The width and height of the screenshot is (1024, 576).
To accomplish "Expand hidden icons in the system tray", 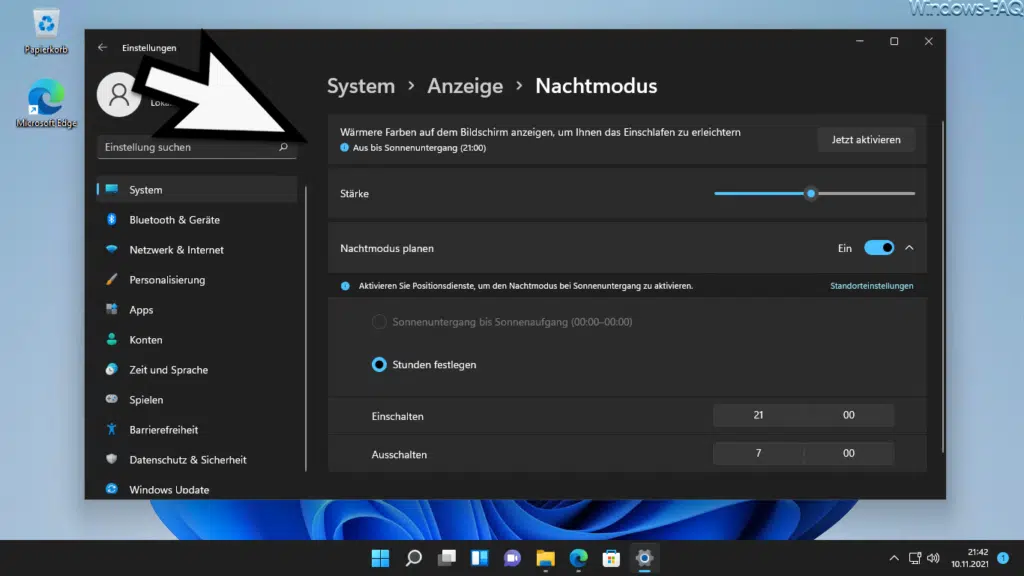I will (x=893, y=558).
